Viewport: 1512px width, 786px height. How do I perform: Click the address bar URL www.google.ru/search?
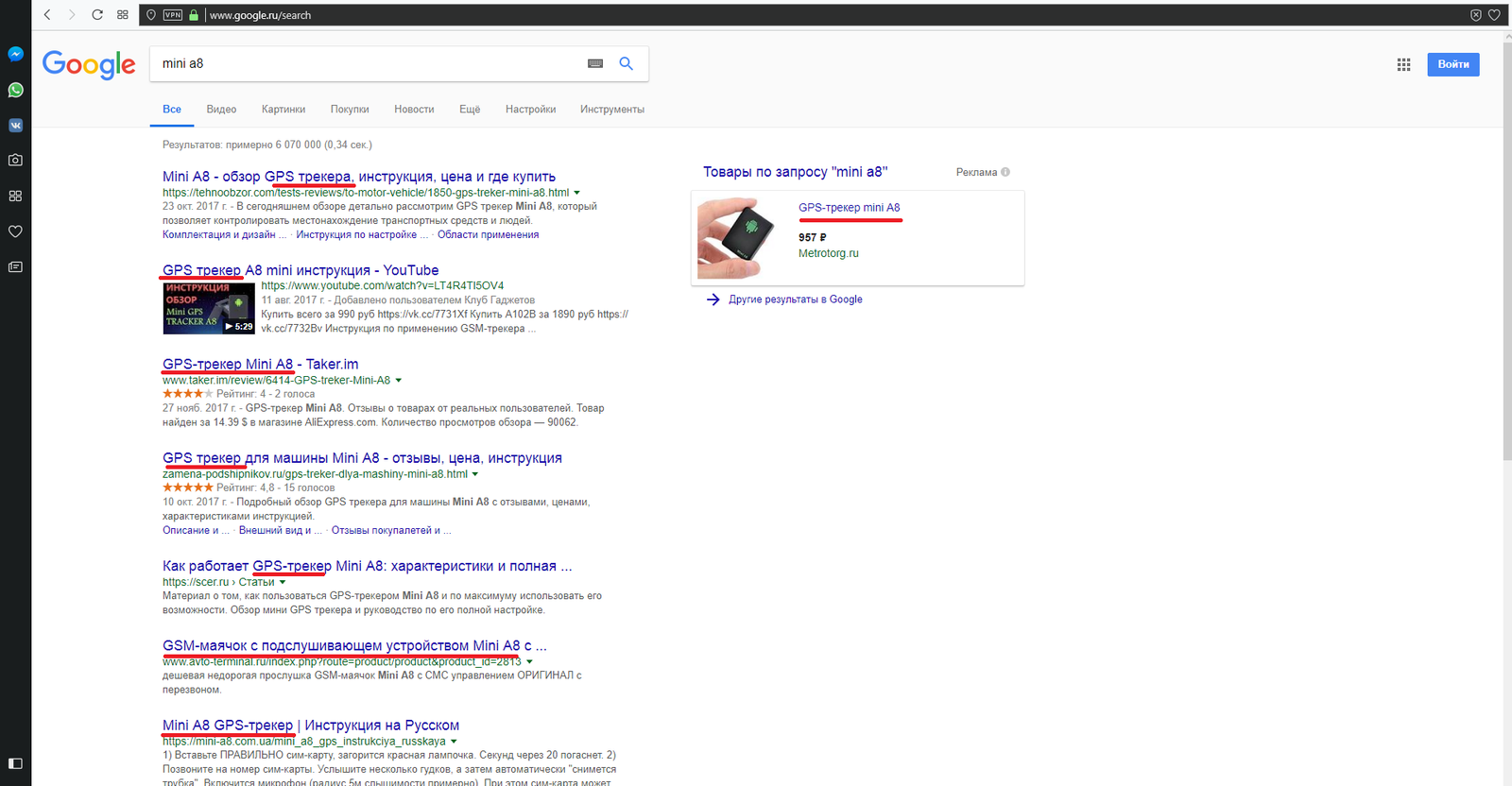[260, 15]
